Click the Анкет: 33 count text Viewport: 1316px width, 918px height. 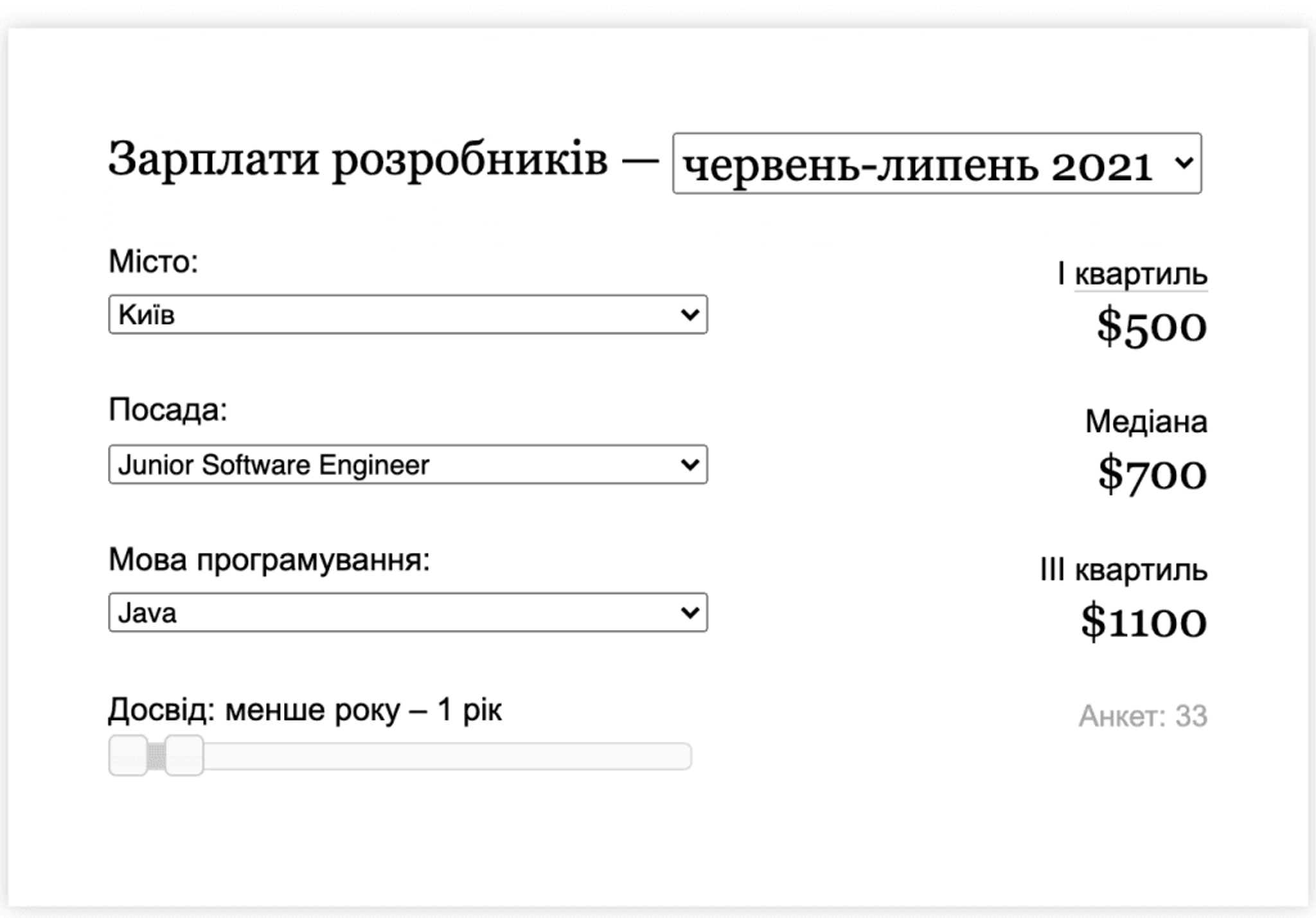tap(1143, 716)
